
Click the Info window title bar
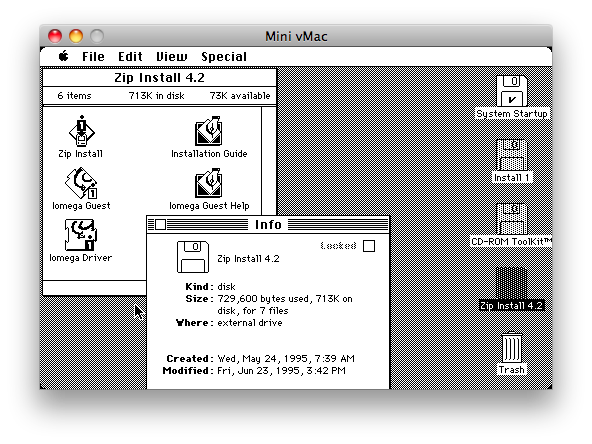pos(268,225)
